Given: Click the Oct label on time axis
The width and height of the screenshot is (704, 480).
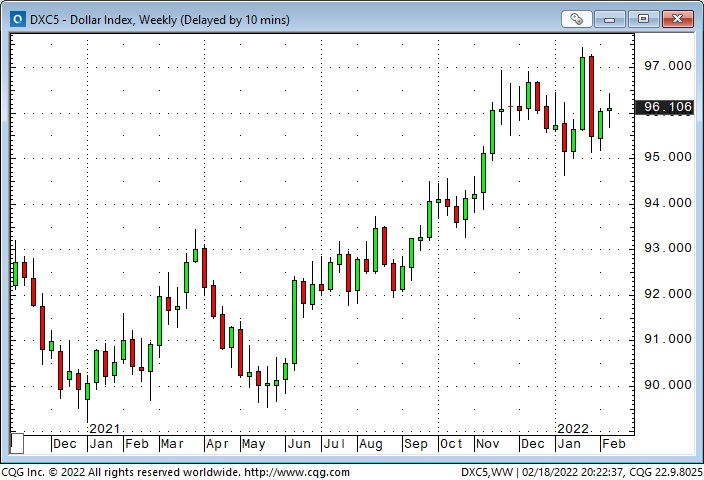Looking at the screenshot, I should click(451, 444).
